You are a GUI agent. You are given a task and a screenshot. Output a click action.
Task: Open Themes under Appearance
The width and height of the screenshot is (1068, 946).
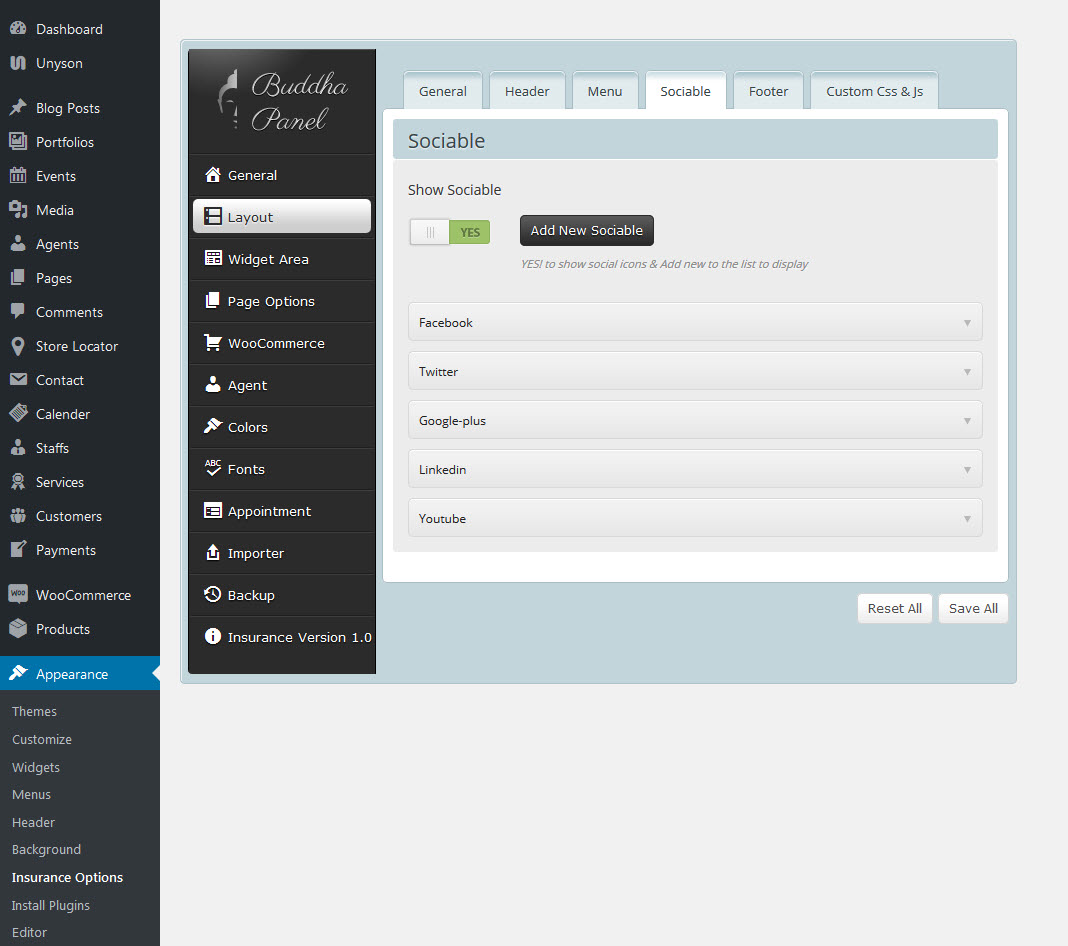click(x=34, y=711)
